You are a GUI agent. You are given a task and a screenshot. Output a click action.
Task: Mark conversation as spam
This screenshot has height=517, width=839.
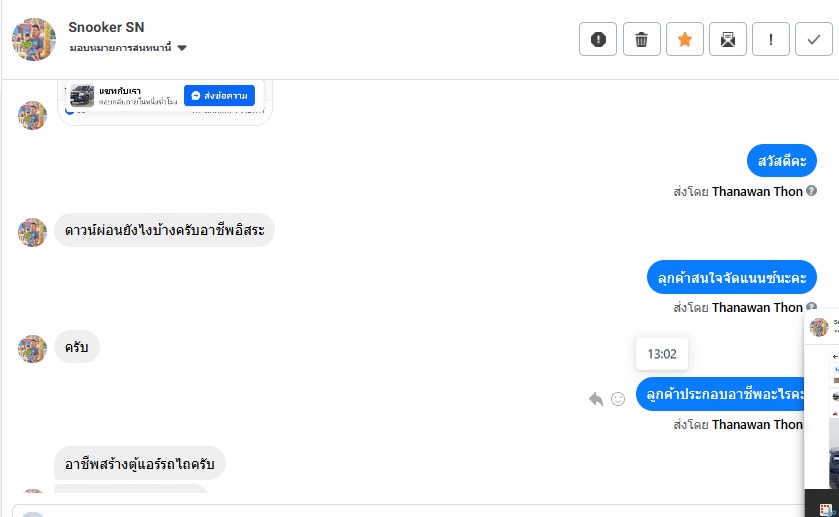coord(598,39)
